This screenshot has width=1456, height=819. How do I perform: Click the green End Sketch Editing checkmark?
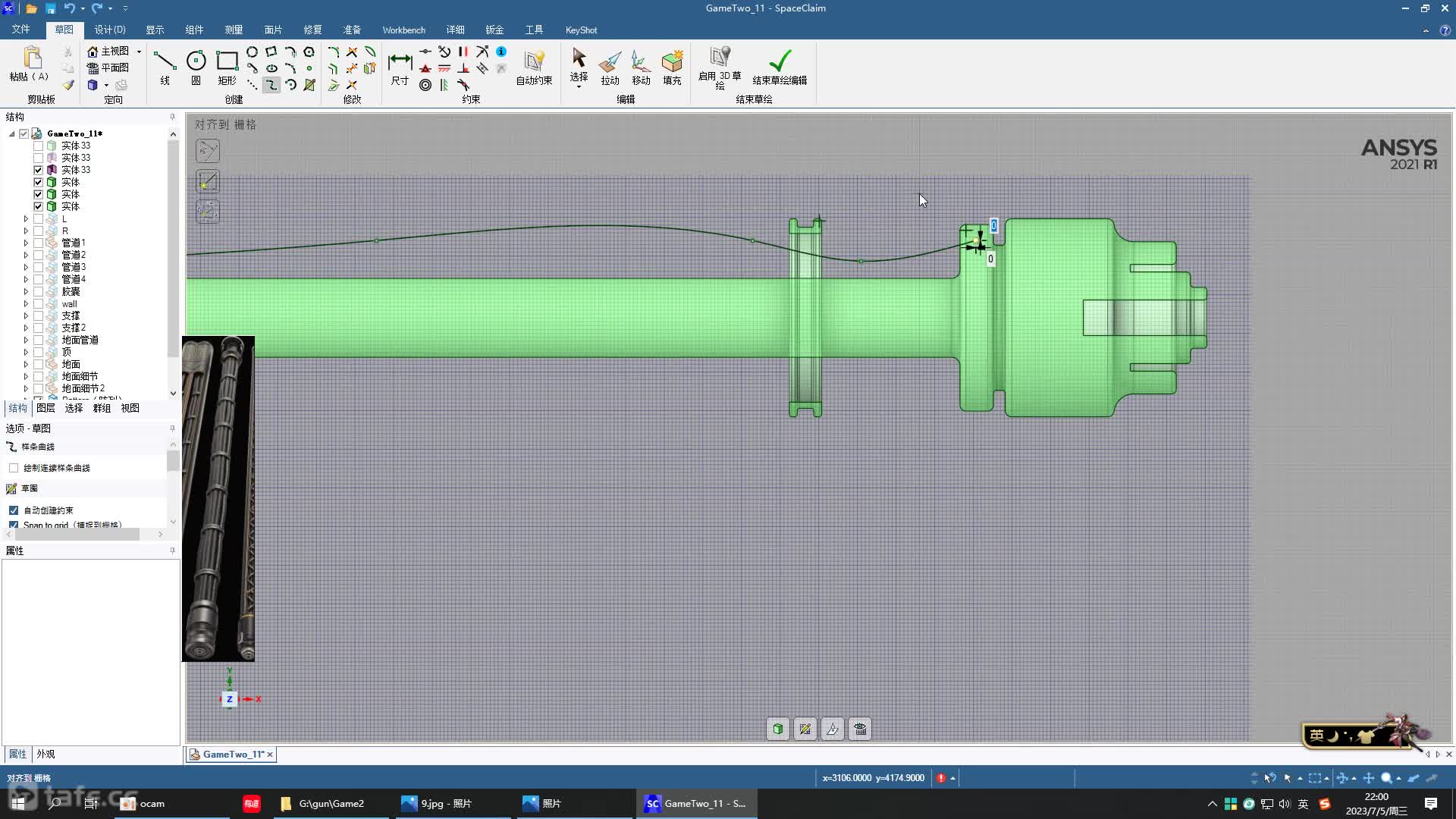(x=780, y=67)
